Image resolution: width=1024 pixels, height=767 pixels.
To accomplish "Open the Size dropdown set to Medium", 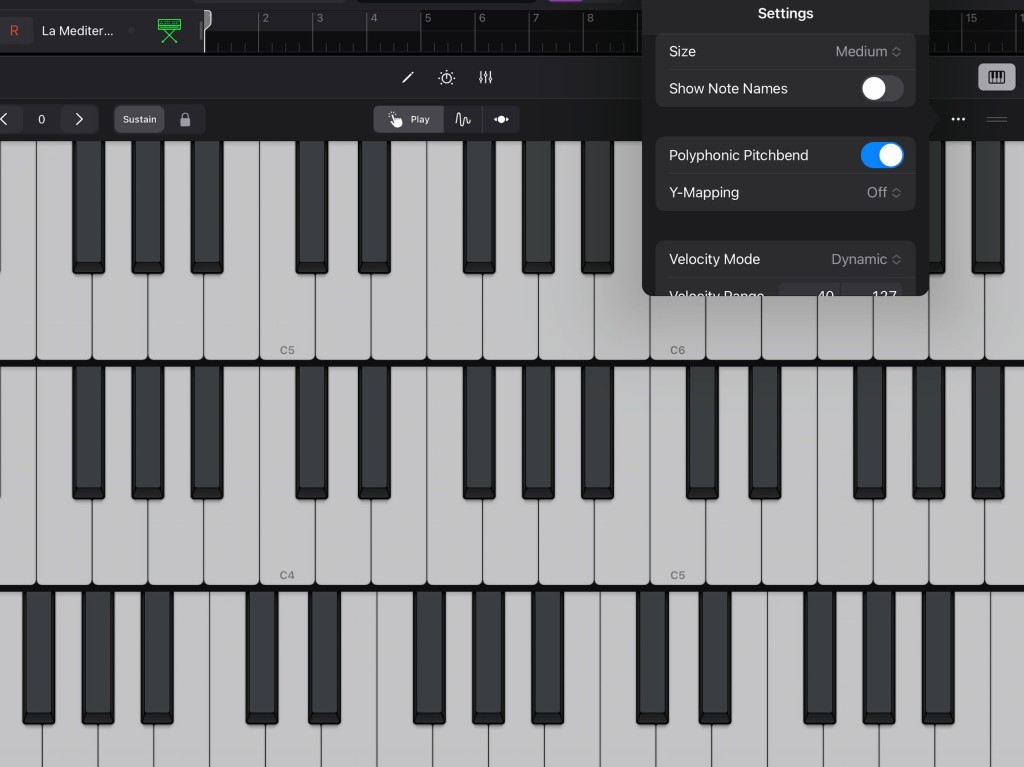I will tap(867, 52).
